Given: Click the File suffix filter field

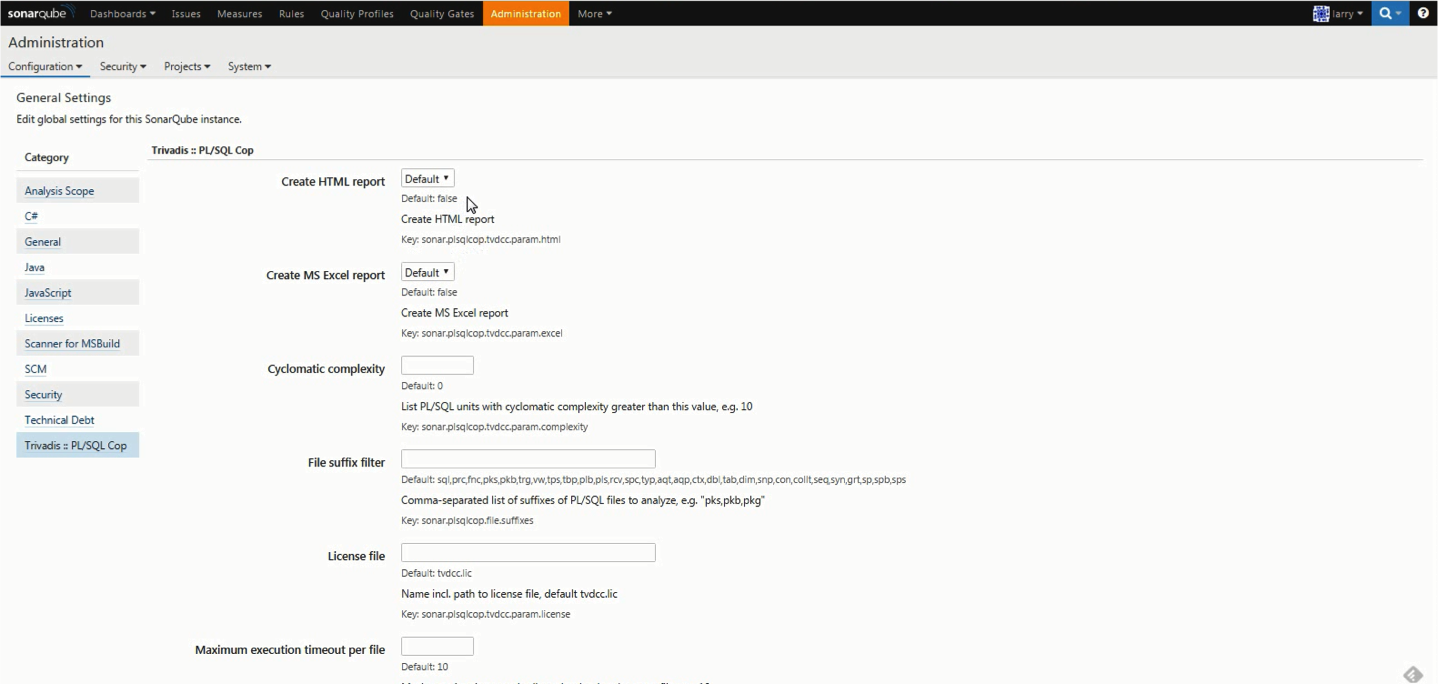Looking at the screenshot, I should point(528,459).
